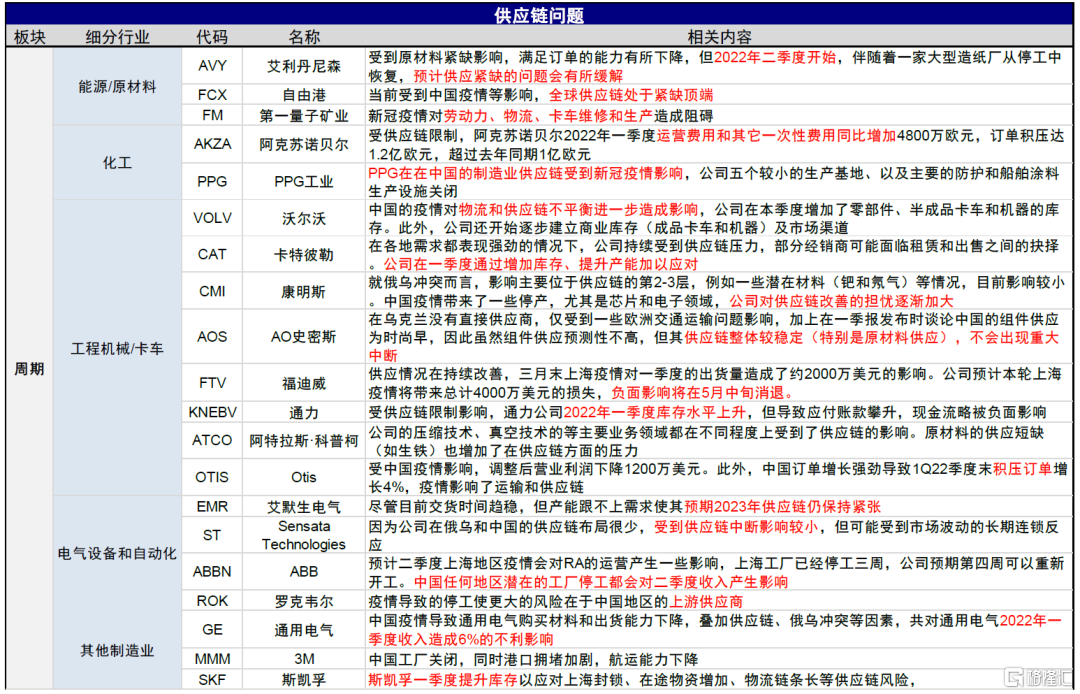Image resolution: width=1080 pixels, height=694 pixels.
Task: Select ticker code FCX
Action: point(212,94)
